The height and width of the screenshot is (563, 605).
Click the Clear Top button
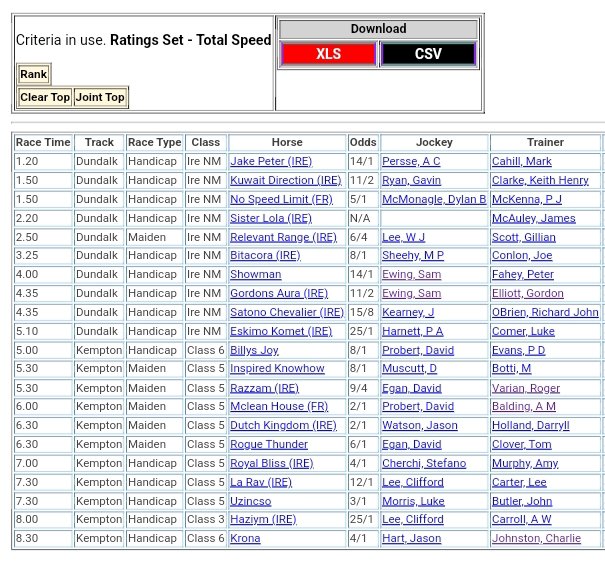click(45, 97)
